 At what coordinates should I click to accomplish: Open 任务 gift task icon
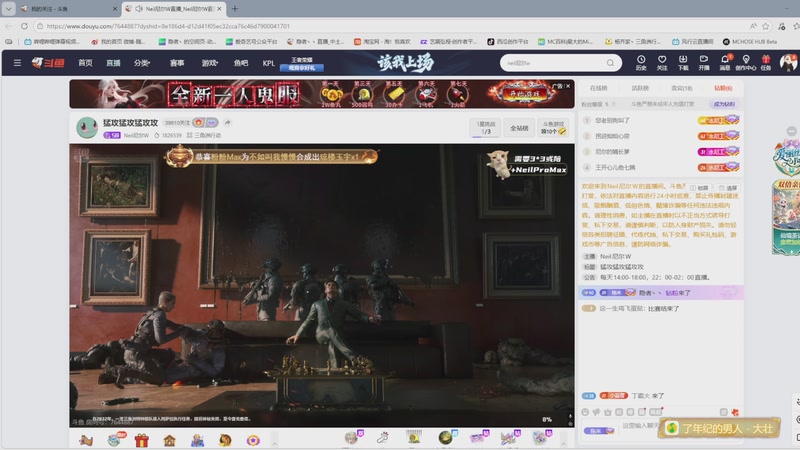(766, 63)
